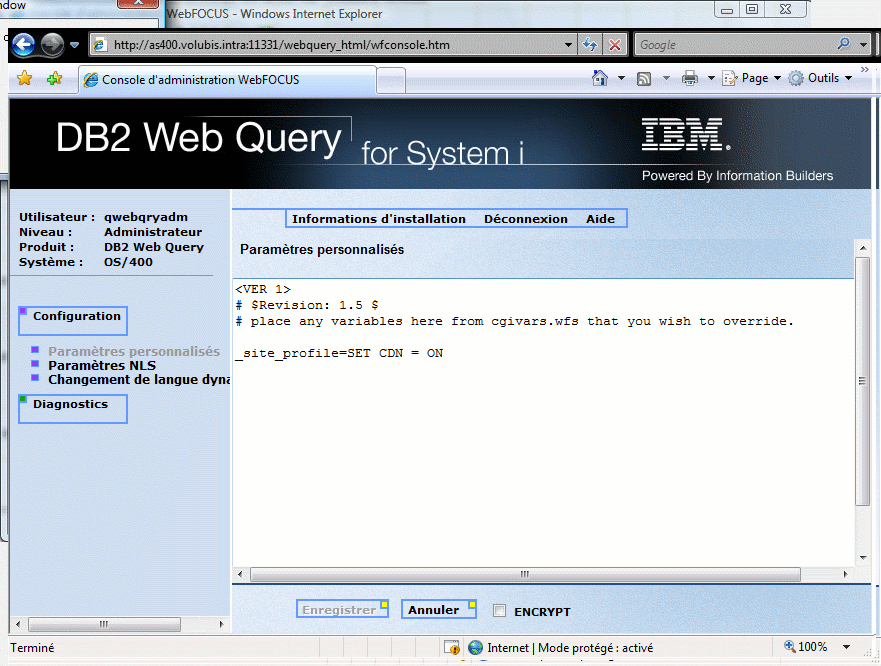Open Changement de langue dynamique item

coord(139,379)
